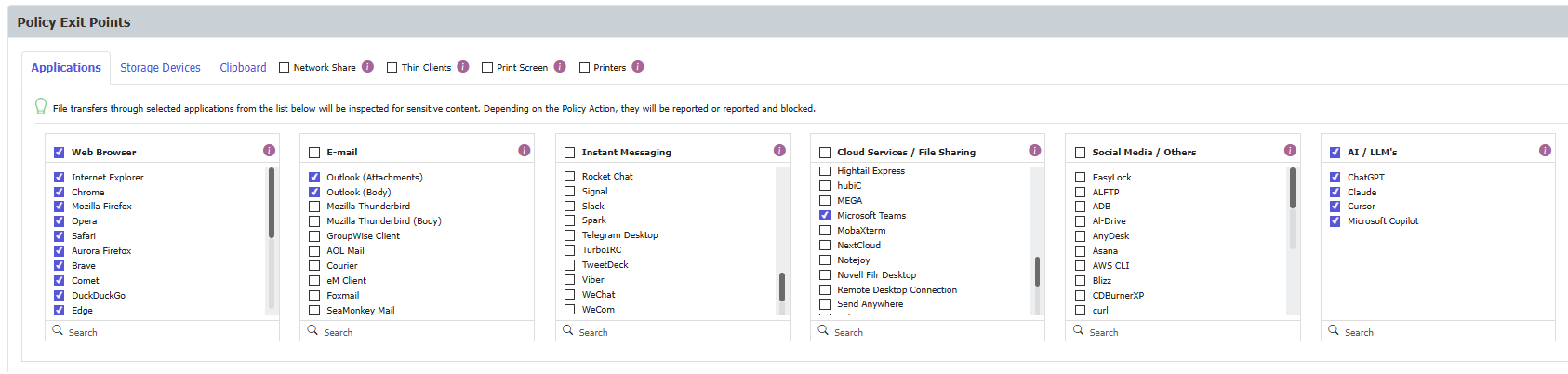Uncheck Brave browser
Image resolution: width=1568 pixels, height=374 pixels.
tap(60, 266)
